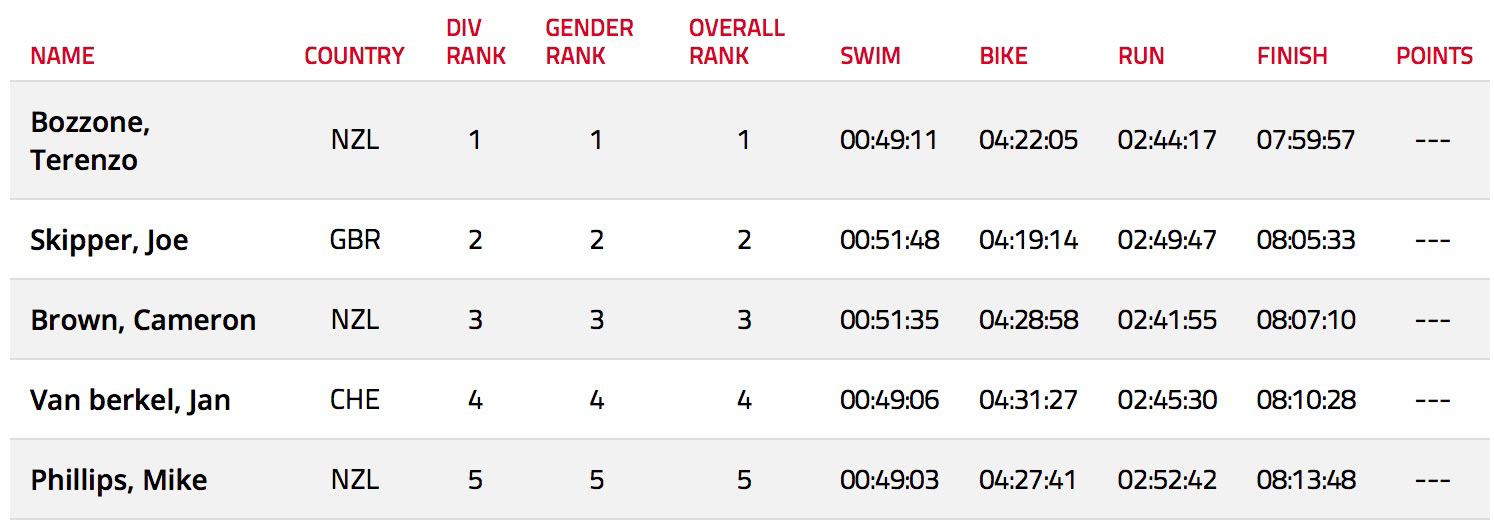Click the OVERALL RANK column header

click(736, 42)
